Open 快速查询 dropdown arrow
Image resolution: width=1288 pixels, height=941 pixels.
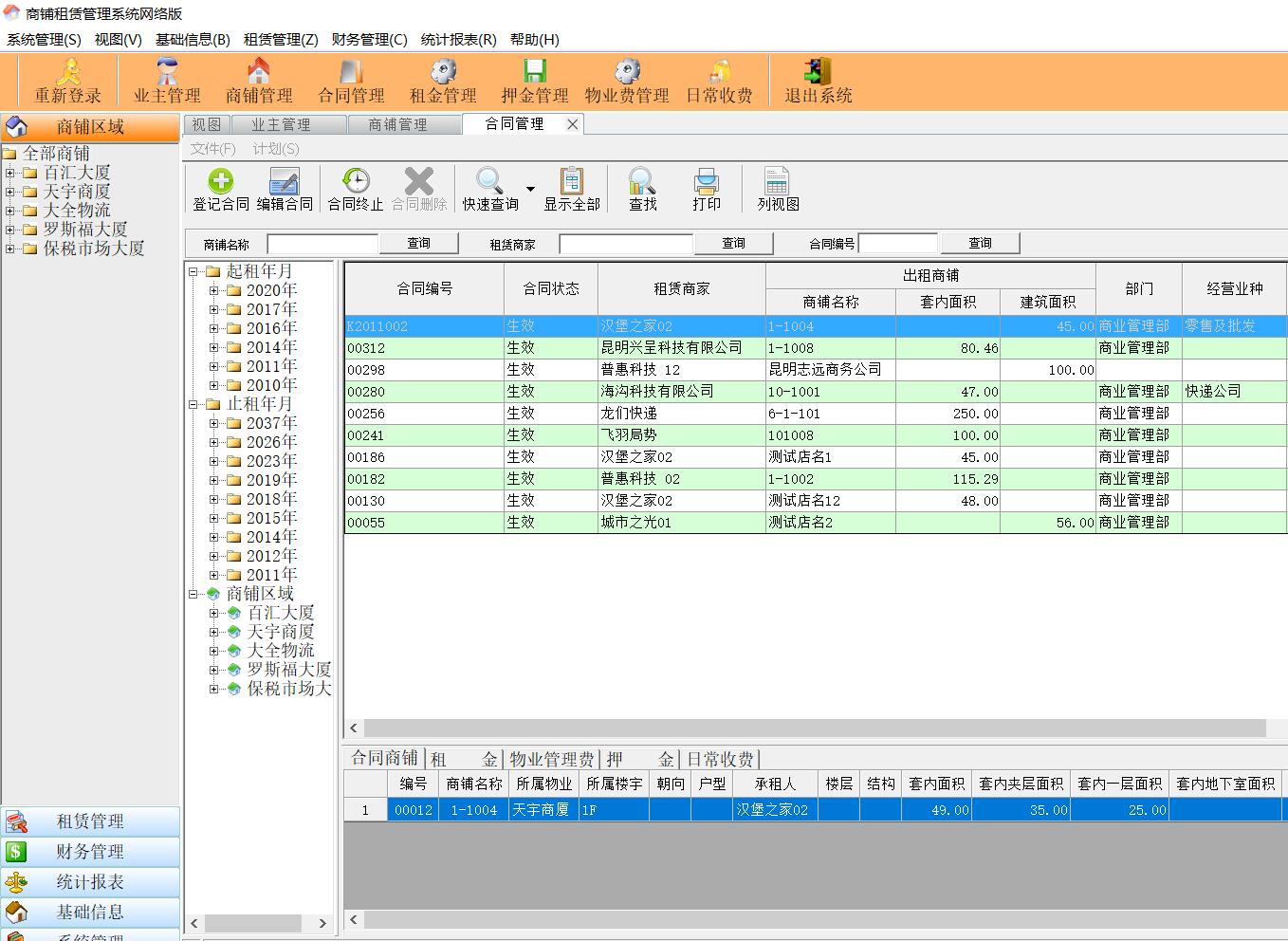point(530,190)
